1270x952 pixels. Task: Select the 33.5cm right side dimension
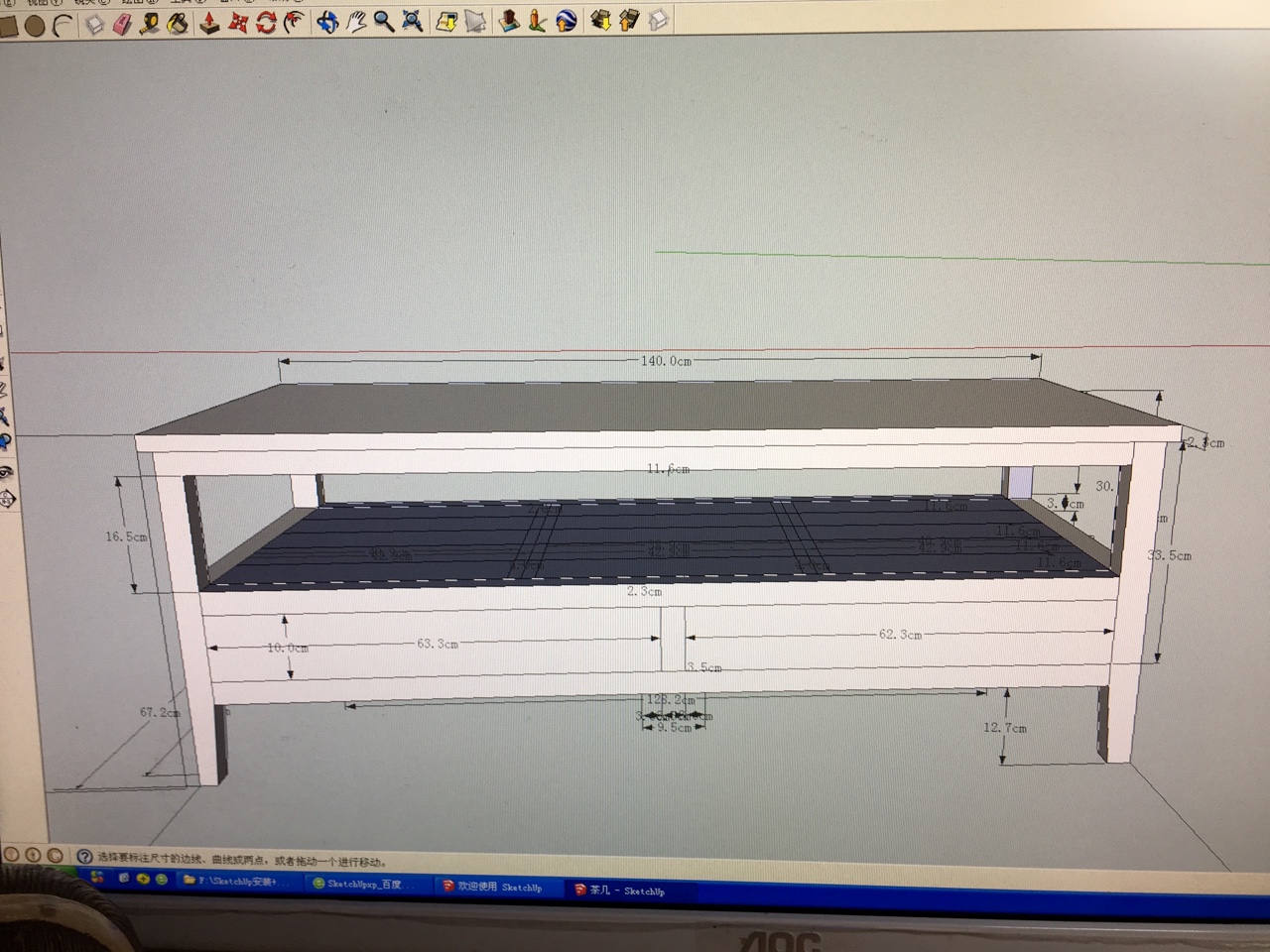click(x=1171, y=555)
